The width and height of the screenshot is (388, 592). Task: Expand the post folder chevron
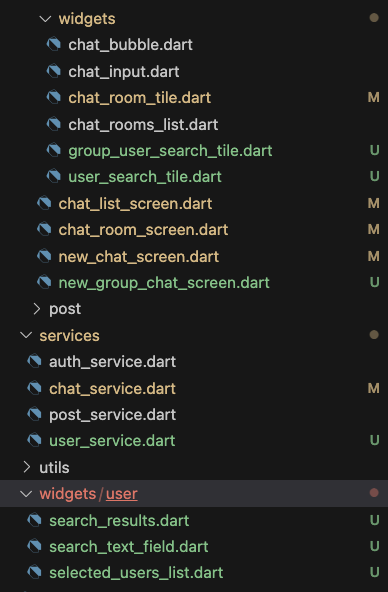tap(37, 309)
